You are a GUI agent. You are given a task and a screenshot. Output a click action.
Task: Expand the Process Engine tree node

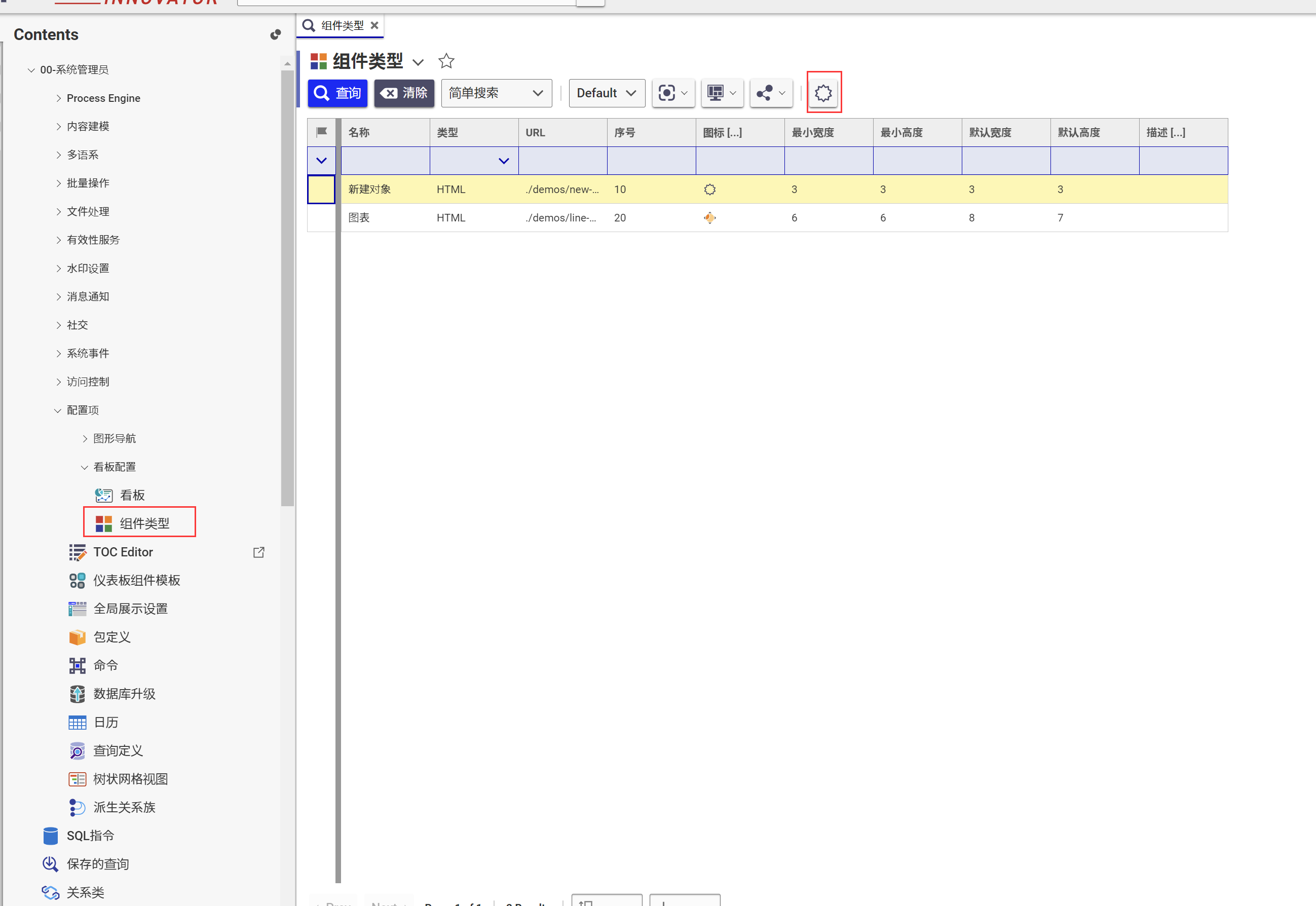(x=58, y=98)
